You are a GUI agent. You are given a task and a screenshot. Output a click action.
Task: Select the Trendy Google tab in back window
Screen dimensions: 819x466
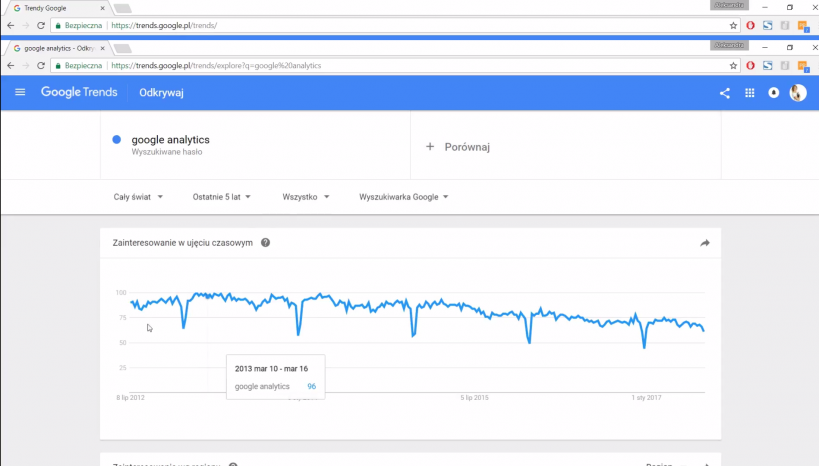click(56, 8)
